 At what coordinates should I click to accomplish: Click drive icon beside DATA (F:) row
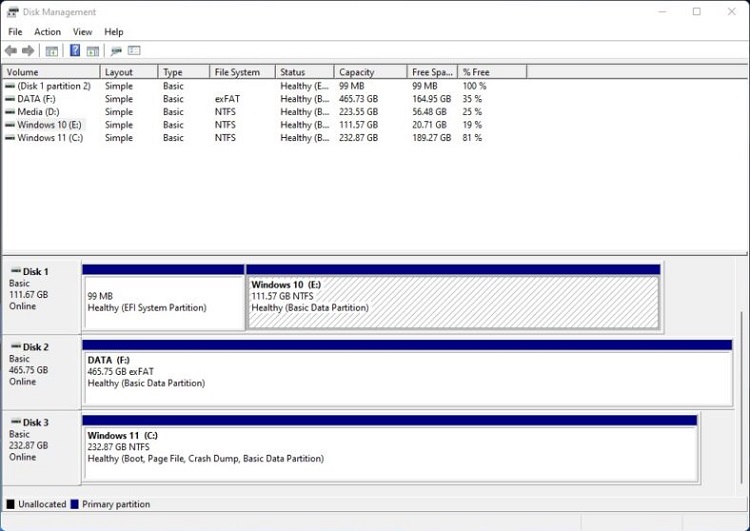(10, 100)
